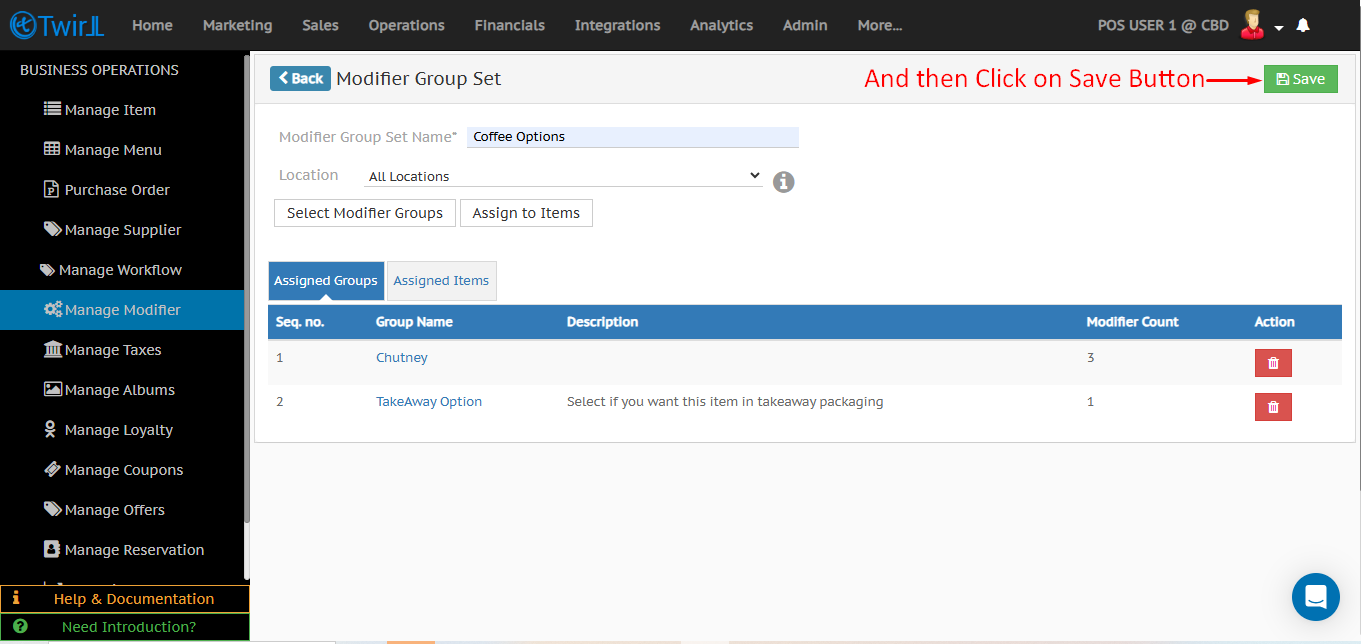Click the user avatar icon
Viewport: 1361px width, 644px height.
[x=1251, y=25]
